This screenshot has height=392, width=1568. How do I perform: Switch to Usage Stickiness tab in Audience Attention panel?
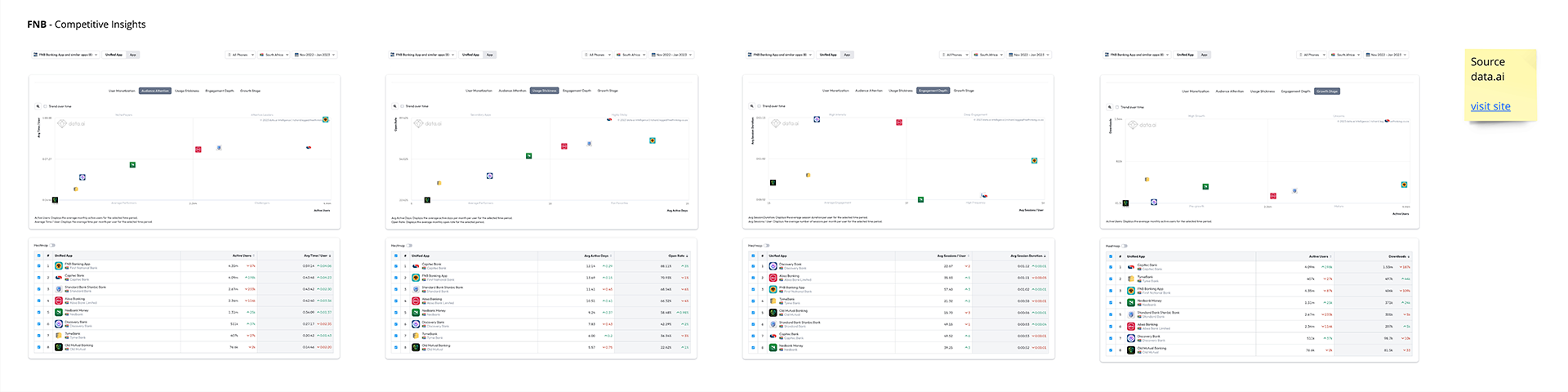point(186,91)
